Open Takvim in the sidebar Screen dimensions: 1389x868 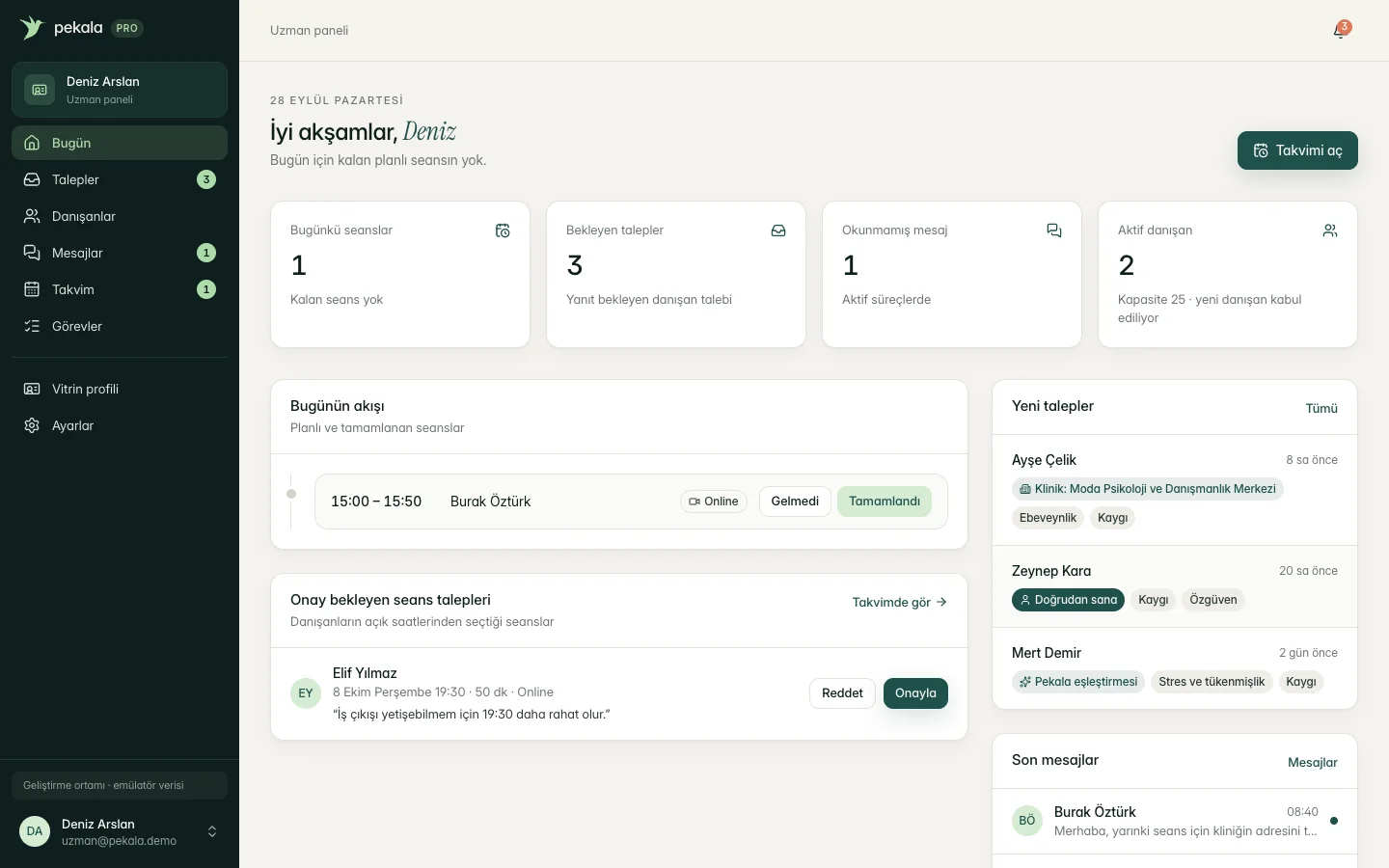[x=120, y=289]
